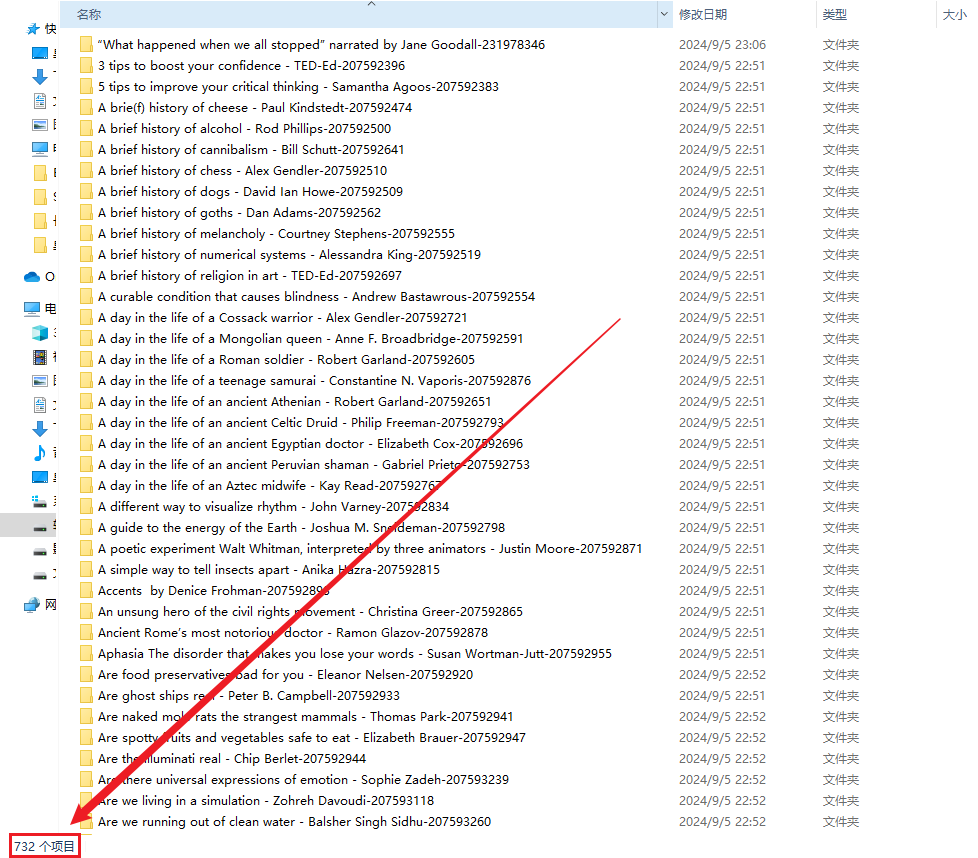
Task: Click folder icon of 'A brief history of dogs'
Action: pyautogui.click(x=86, y=191)
